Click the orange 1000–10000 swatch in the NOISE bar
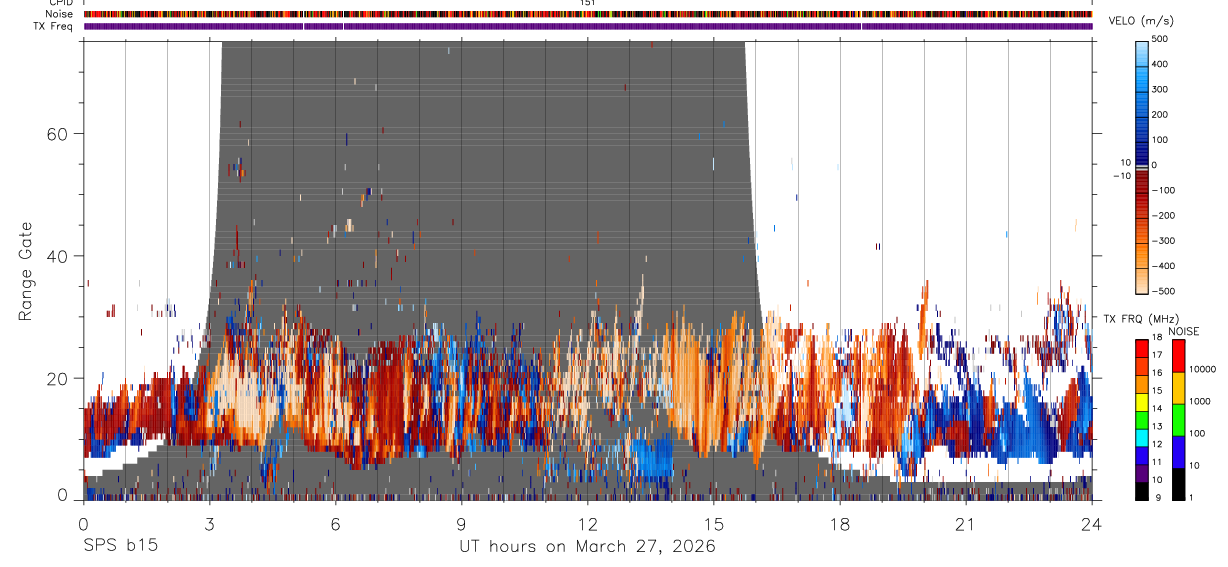1228x567 pixels. 1178,388
